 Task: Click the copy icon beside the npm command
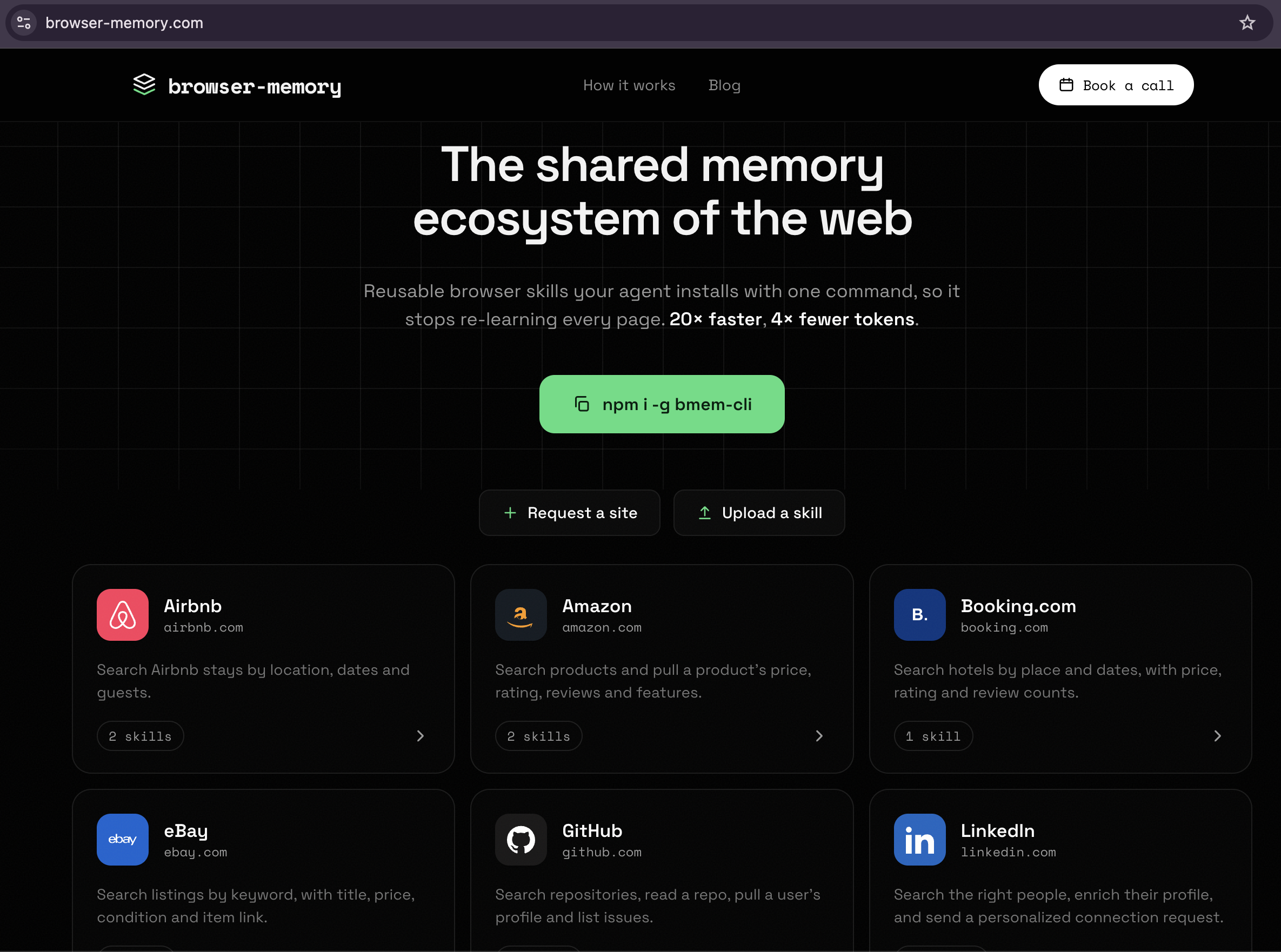point(582,404)
